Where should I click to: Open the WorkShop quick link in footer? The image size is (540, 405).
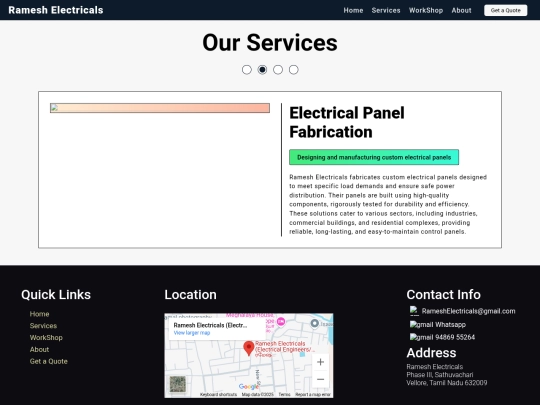(46, 338)
